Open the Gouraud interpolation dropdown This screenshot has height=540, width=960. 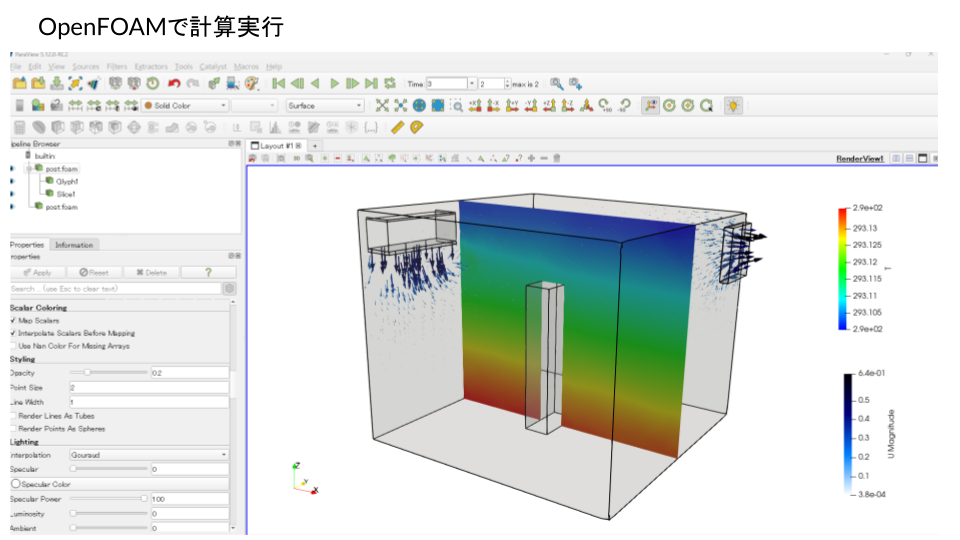[149, 455]
